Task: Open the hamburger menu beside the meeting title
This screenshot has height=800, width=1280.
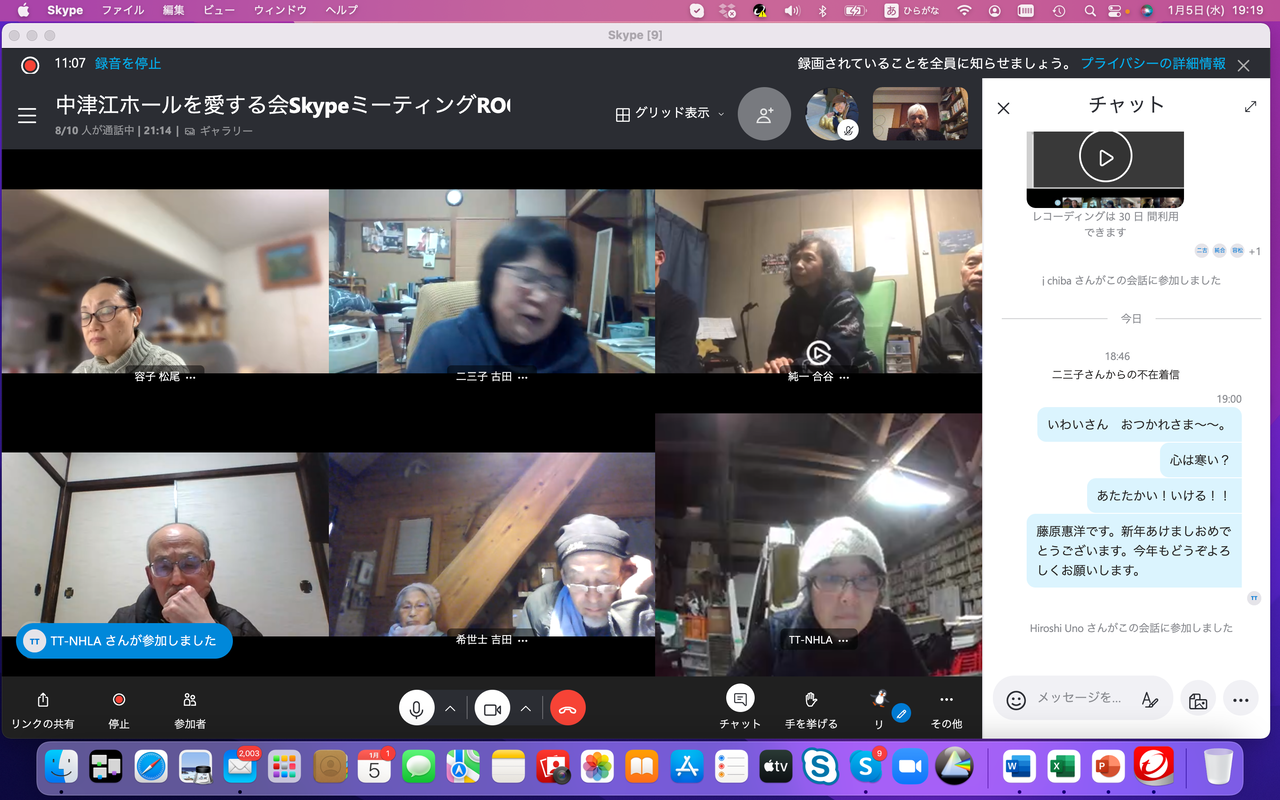Action: pos(27,116)
